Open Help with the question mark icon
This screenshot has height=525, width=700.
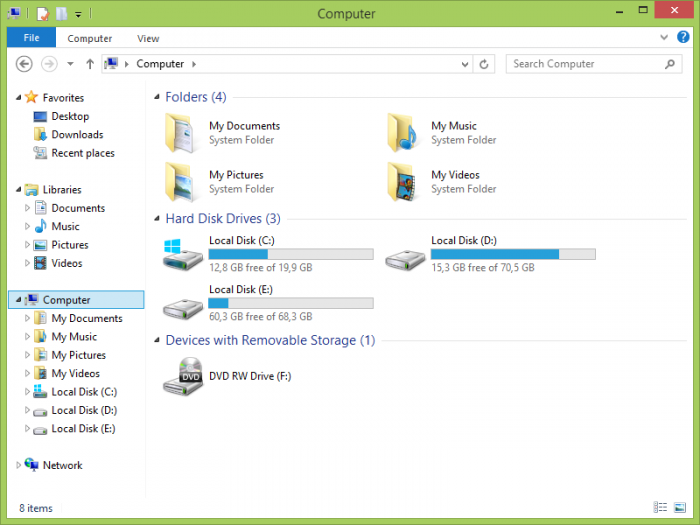pos(683,37)
